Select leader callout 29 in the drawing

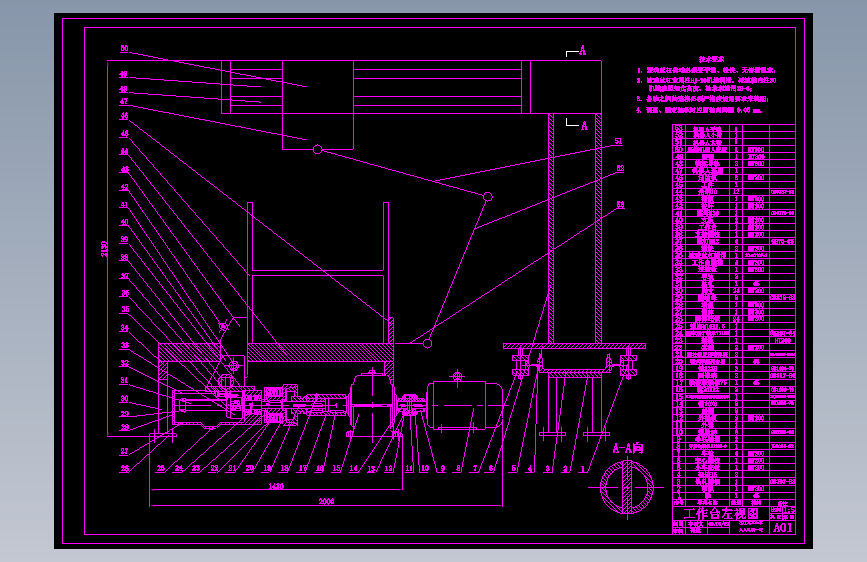click(125, 414)
